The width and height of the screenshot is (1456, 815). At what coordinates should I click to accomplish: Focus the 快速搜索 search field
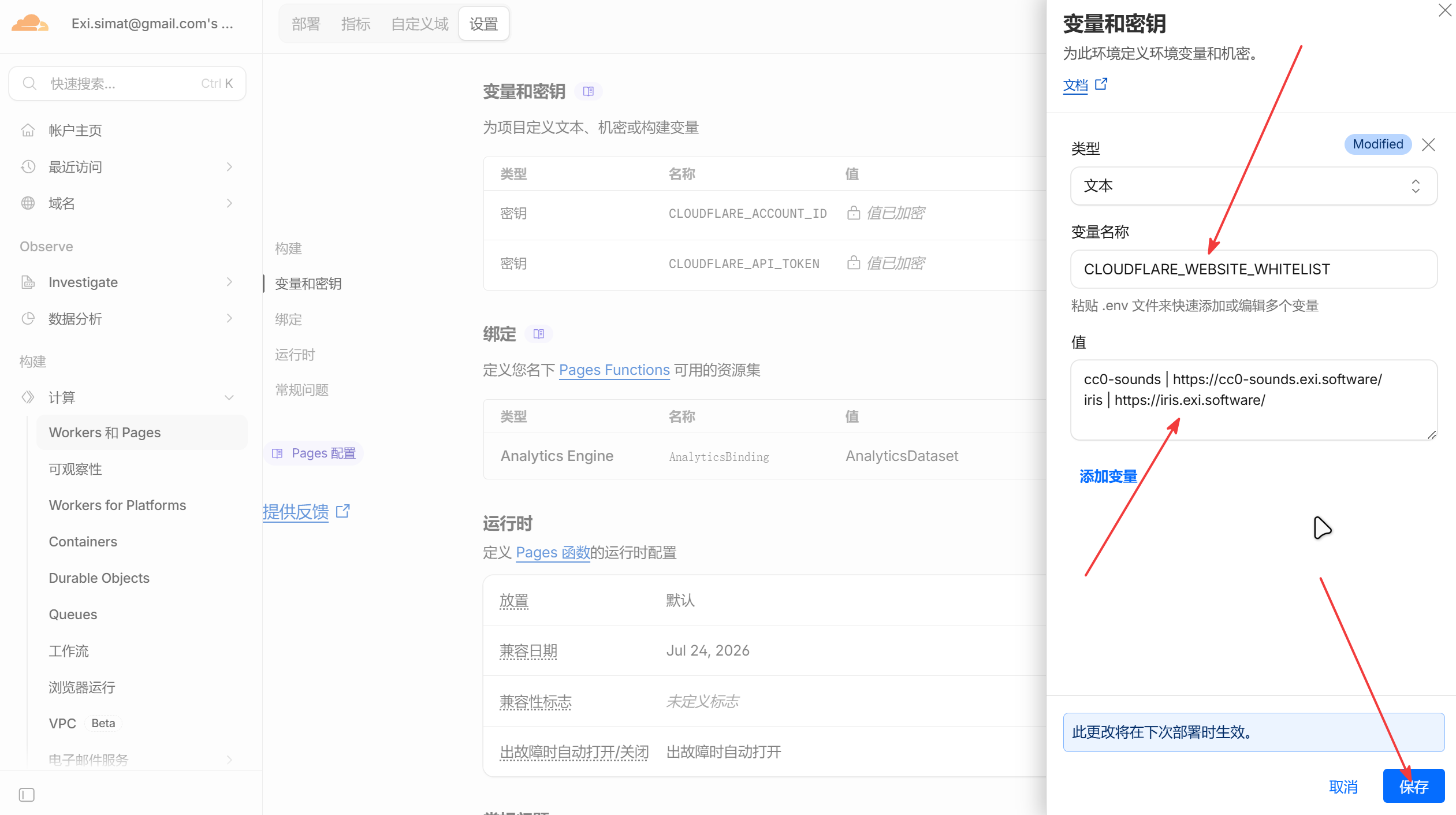pos(128,84)
